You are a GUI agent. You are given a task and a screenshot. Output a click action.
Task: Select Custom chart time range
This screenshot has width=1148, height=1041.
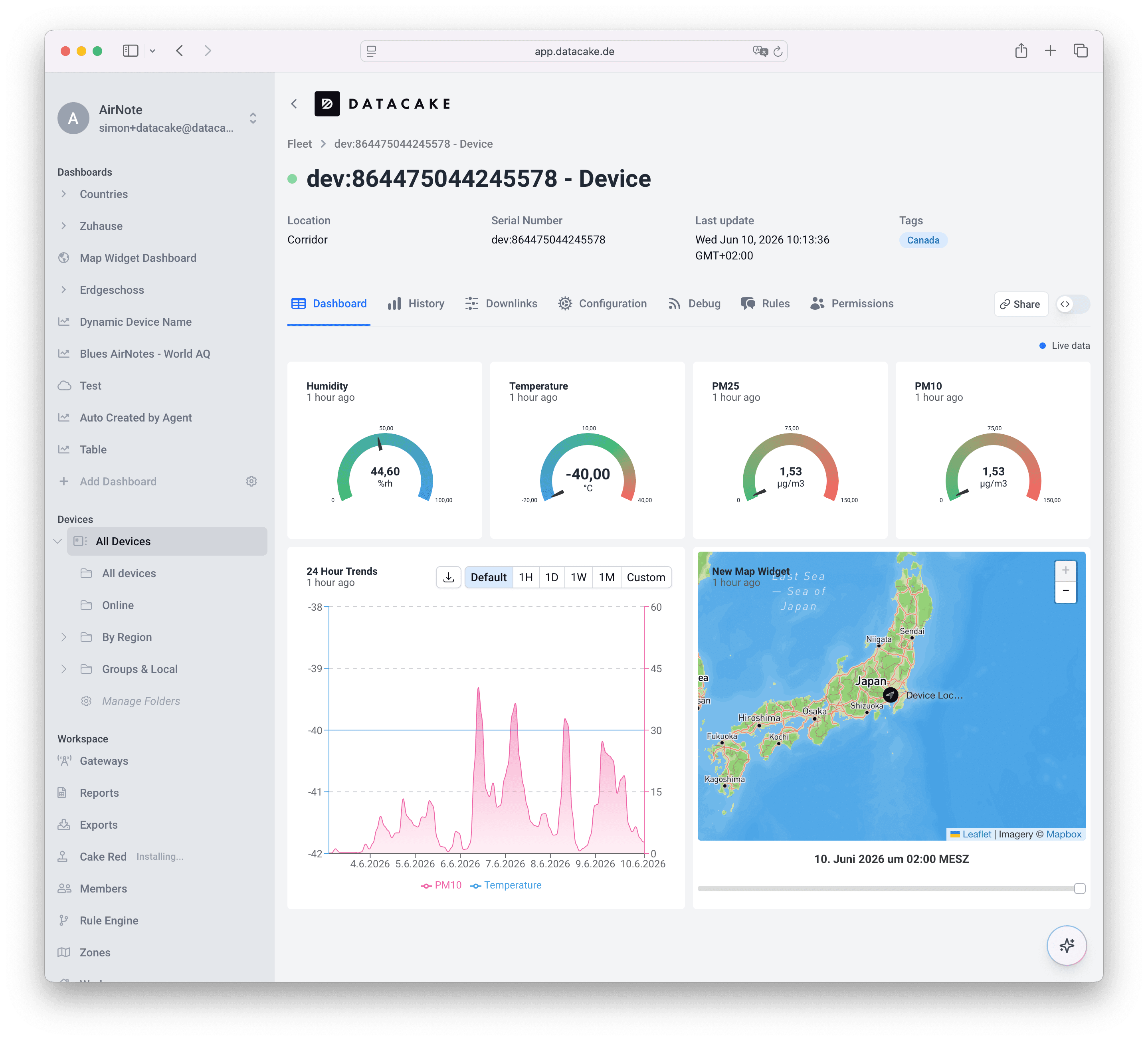point(646,578)
